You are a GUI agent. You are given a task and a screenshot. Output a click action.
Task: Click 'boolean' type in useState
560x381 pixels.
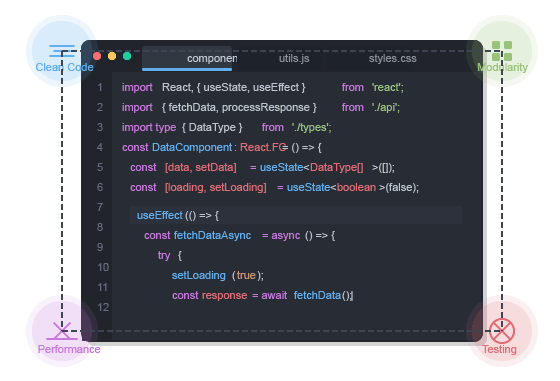pyautogui.click(x=356, y=187)
